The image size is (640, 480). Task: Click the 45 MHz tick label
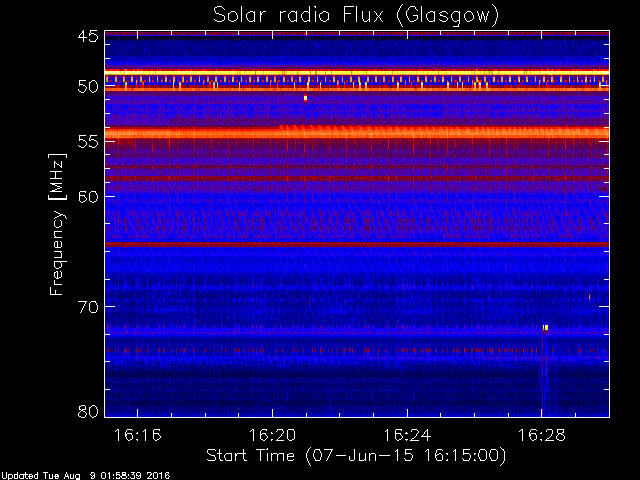point(87,37)
